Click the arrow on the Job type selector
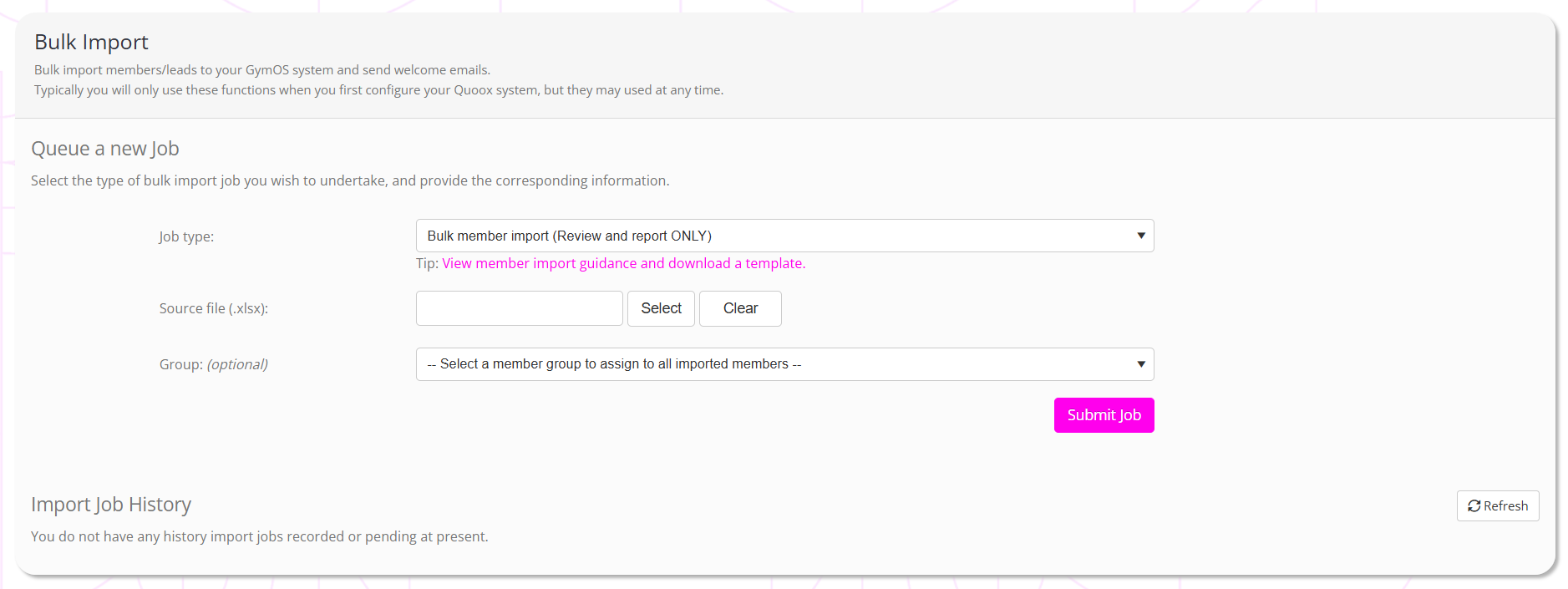The width and height of the screenshot is (1568, 589). point(1140,236)
